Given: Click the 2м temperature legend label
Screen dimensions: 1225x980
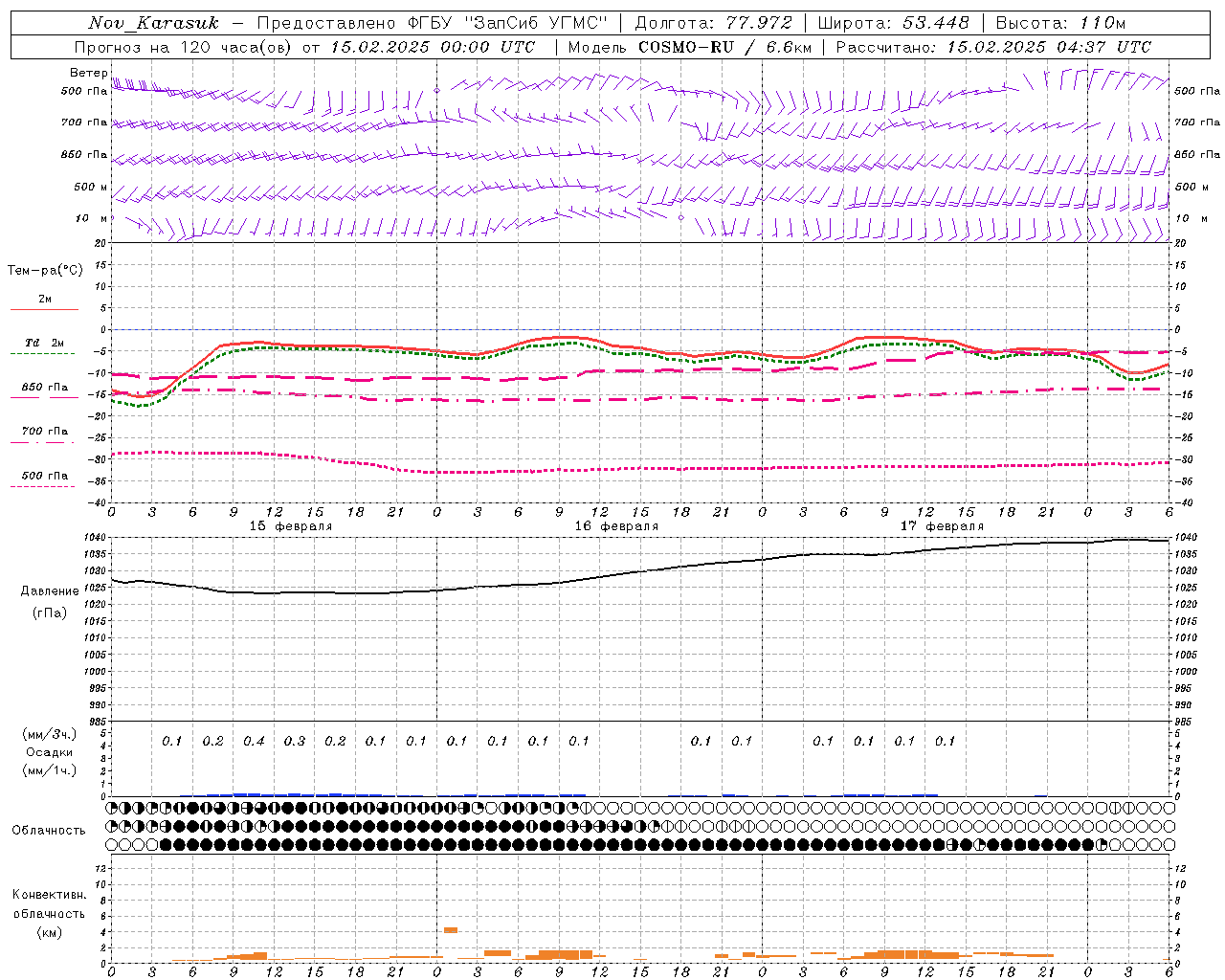Looking at the screenshot, I should pos(45,300).
